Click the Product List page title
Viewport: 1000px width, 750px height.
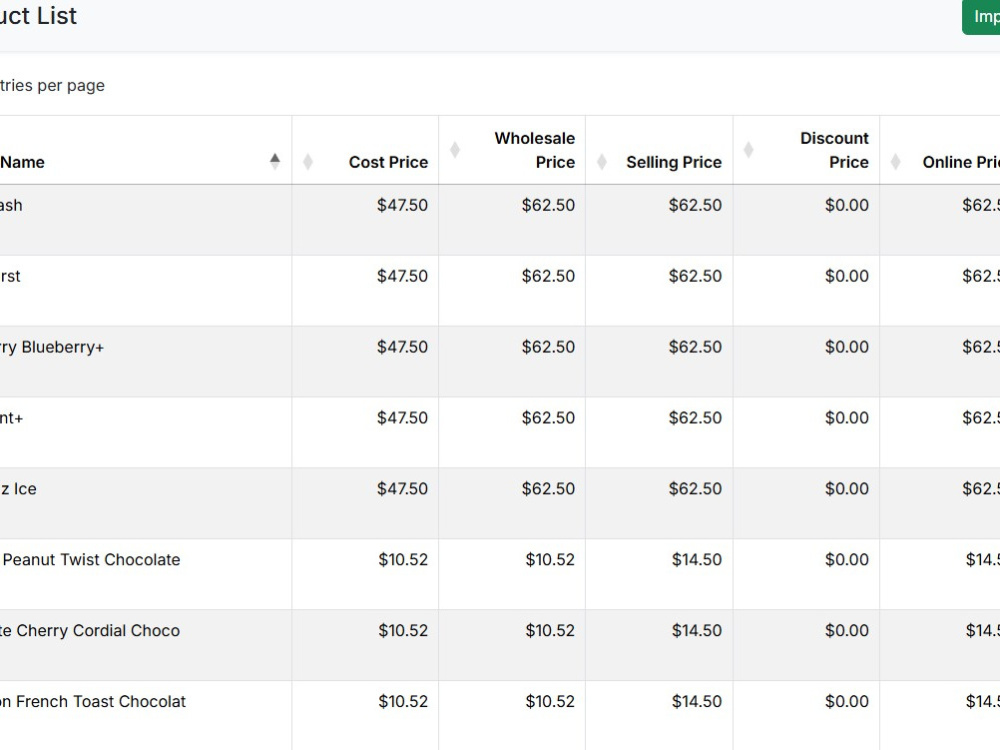(38, 15)
